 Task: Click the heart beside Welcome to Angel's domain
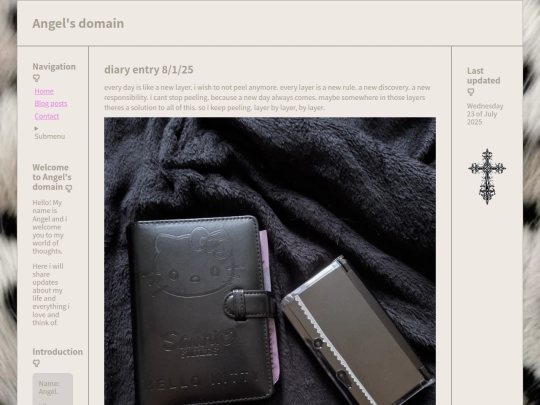pyautogui.click(x=69, y=188)
